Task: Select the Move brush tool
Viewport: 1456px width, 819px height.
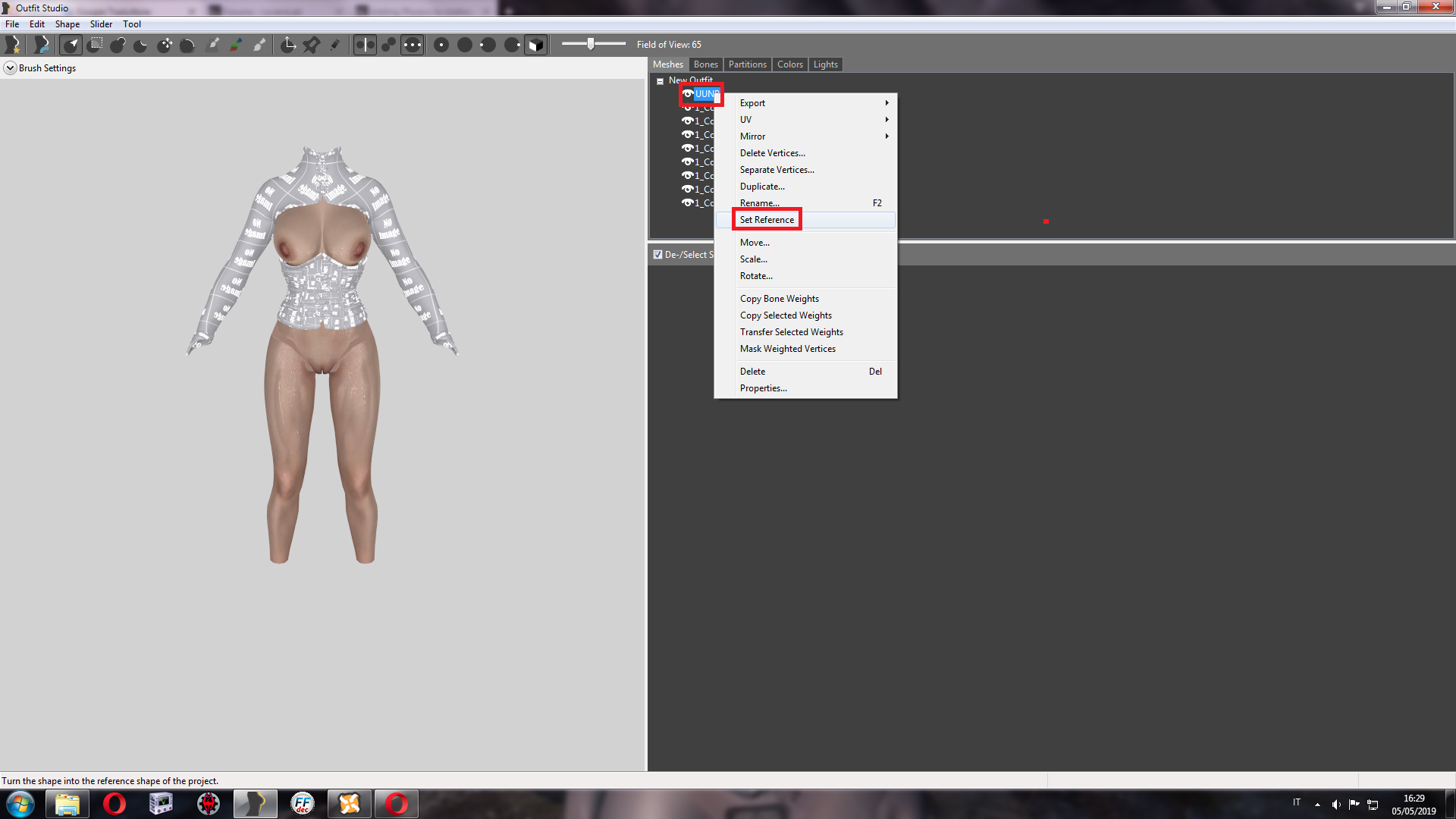Action: pyautogui.click(x=165, y=45)
